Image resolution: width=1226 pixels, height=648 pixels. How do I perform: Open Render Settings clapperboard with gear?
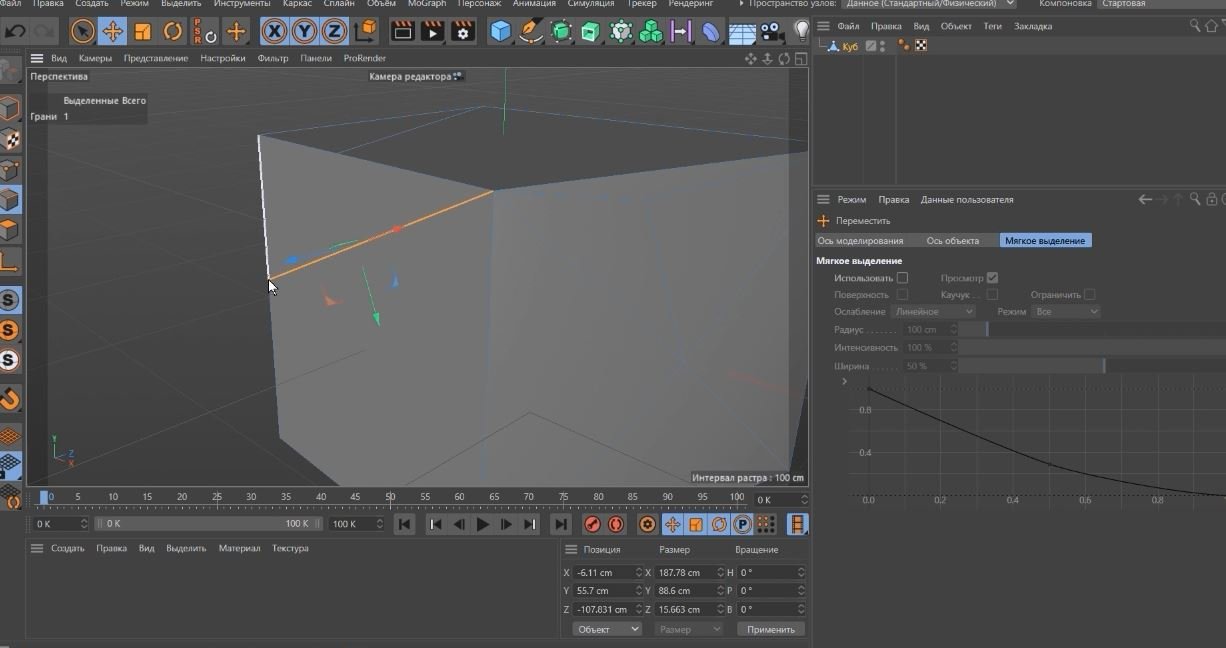(x=462, y=32)
